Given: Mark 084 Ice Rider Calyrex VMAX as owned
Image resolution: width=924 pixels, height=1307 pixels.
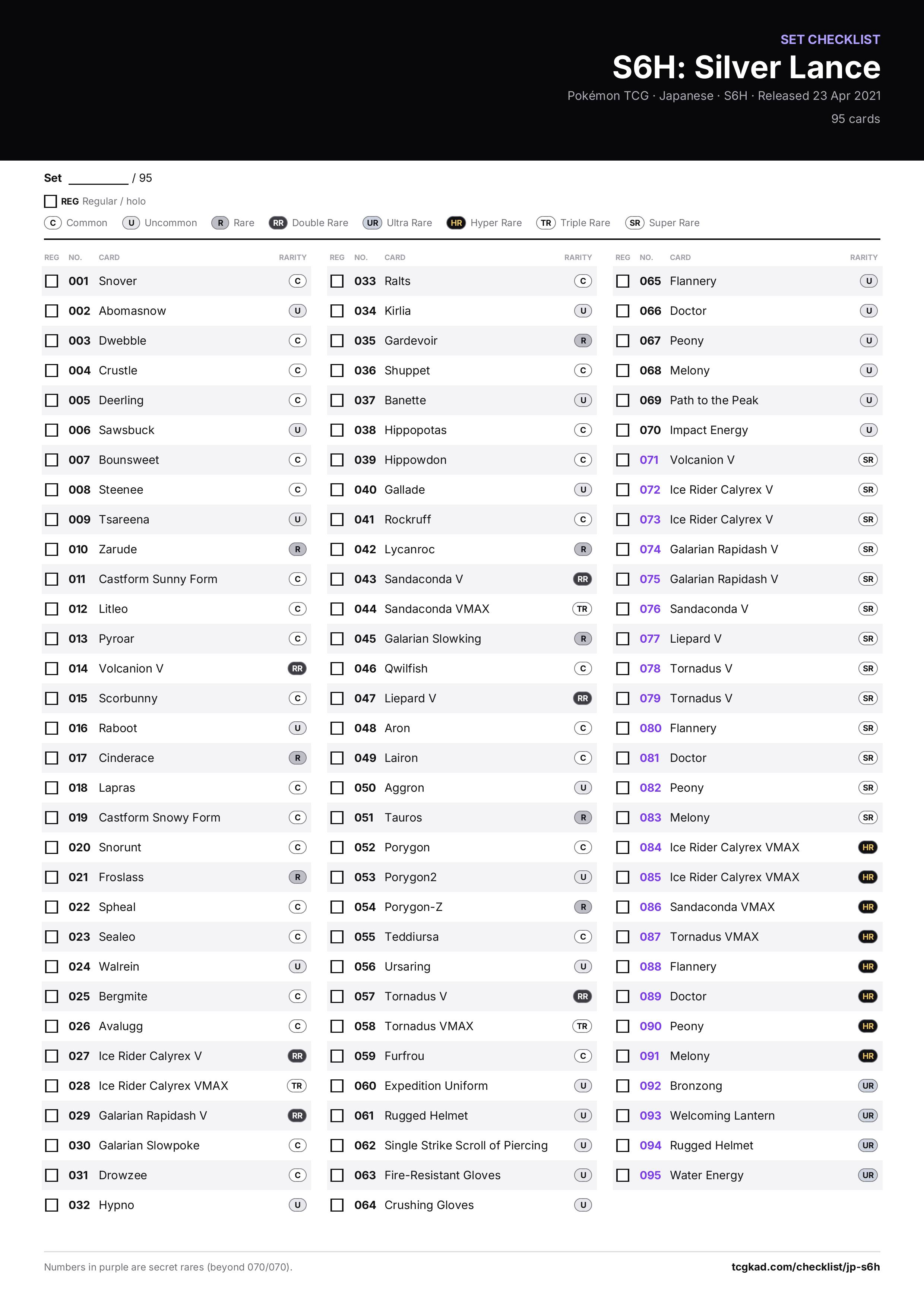Looking at the screenshot, I should [623, 848].
